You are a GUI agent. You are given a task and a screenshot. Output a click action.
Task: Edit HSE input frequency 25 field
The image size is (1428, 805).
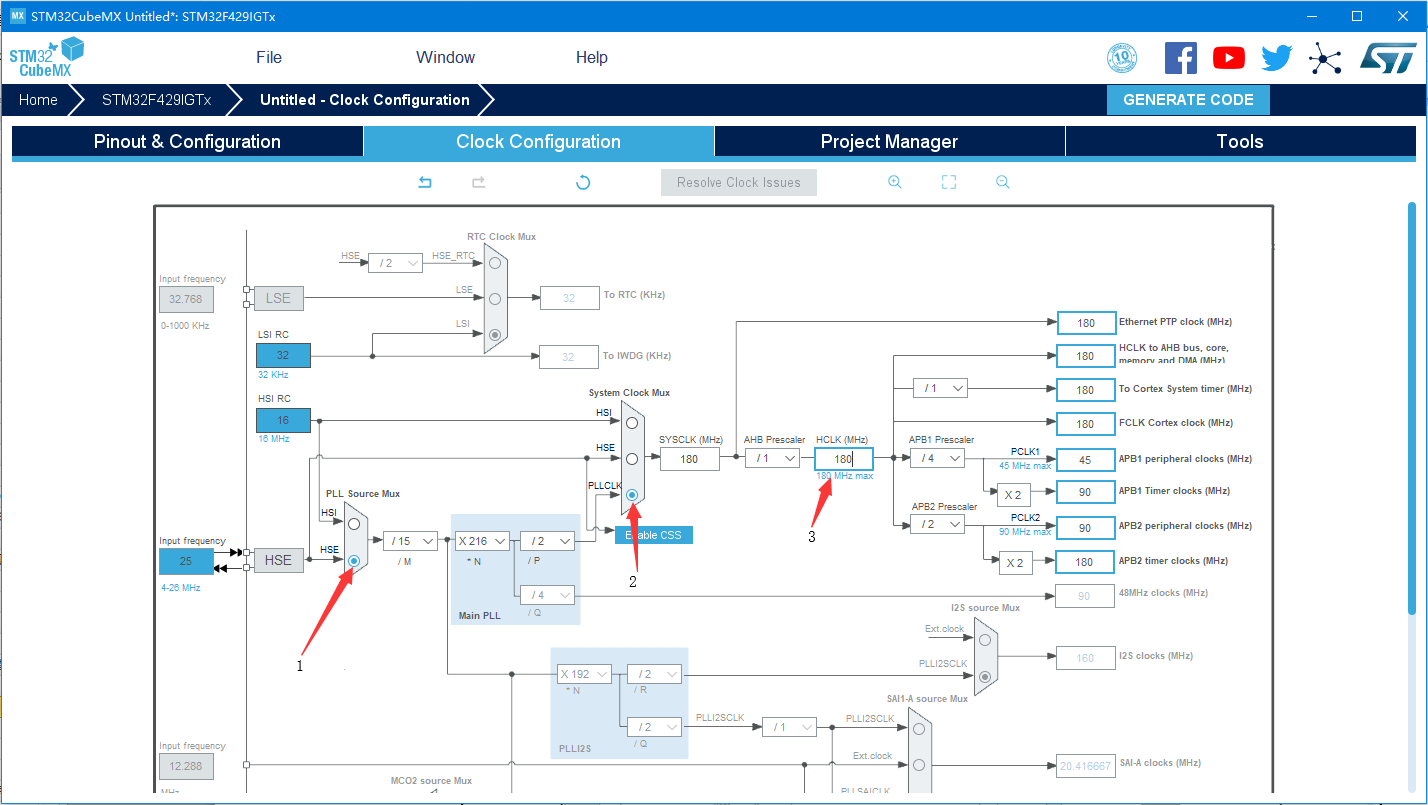186,561
